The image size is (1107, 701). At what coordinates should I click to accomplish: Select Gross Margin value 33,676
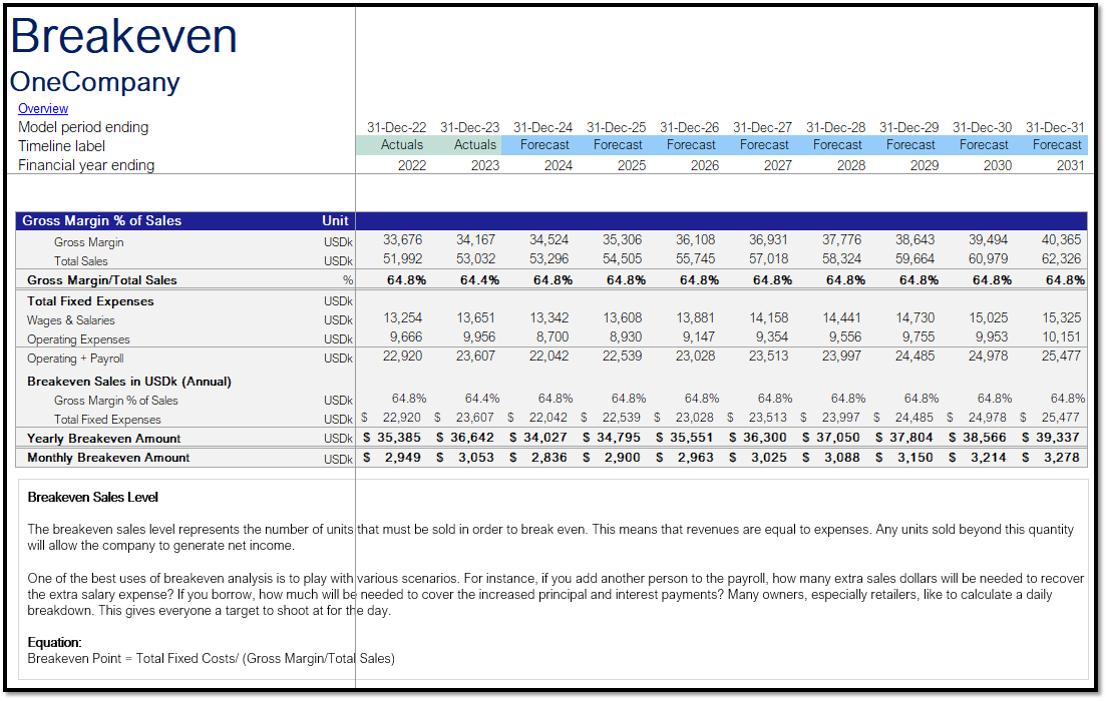tap(402, 240)
